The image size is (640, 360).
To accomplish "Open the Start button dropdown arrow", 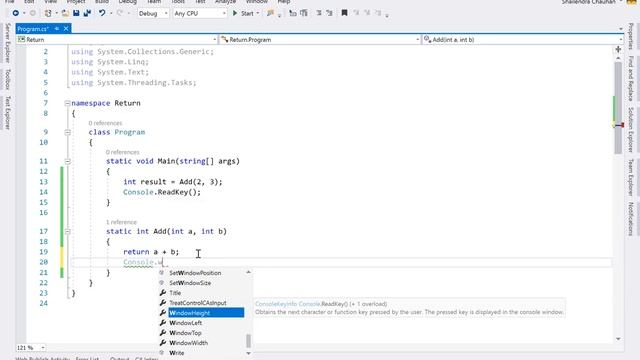I will point(258,13).
